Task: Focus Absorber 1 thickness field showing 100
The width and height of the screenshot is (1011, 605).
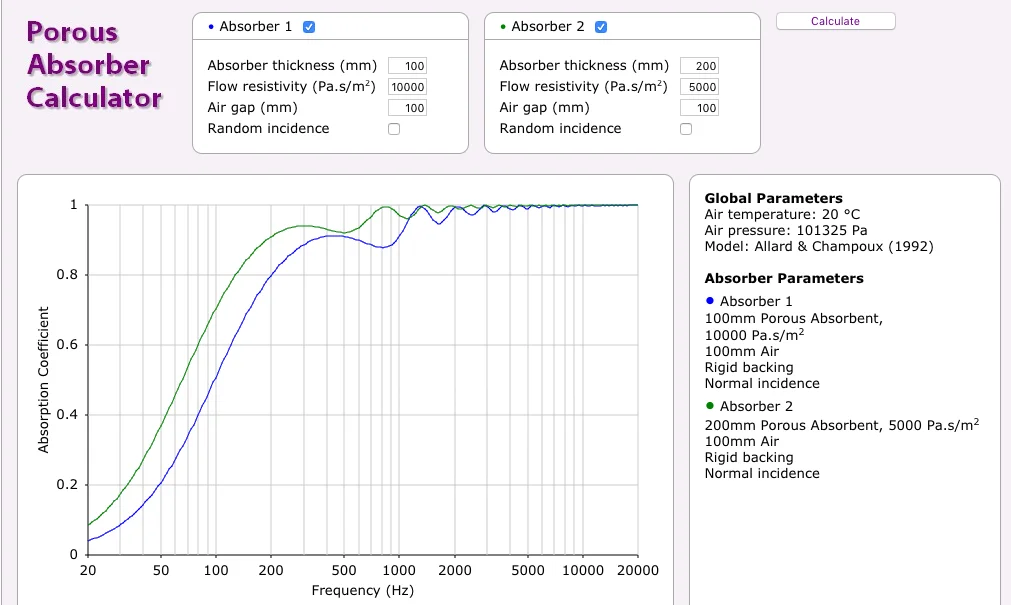Action: (x=407, y=66)
